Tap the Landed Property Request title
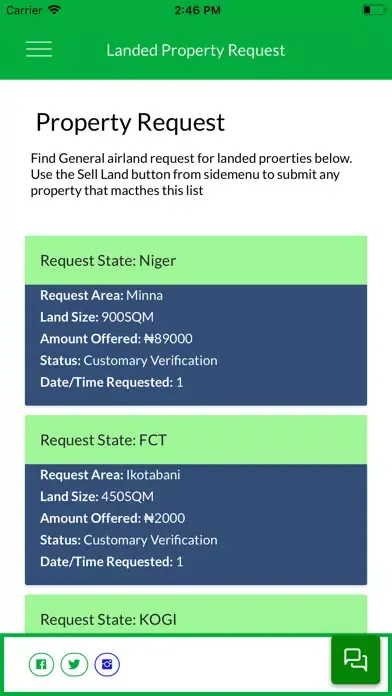 click(196, 50)
